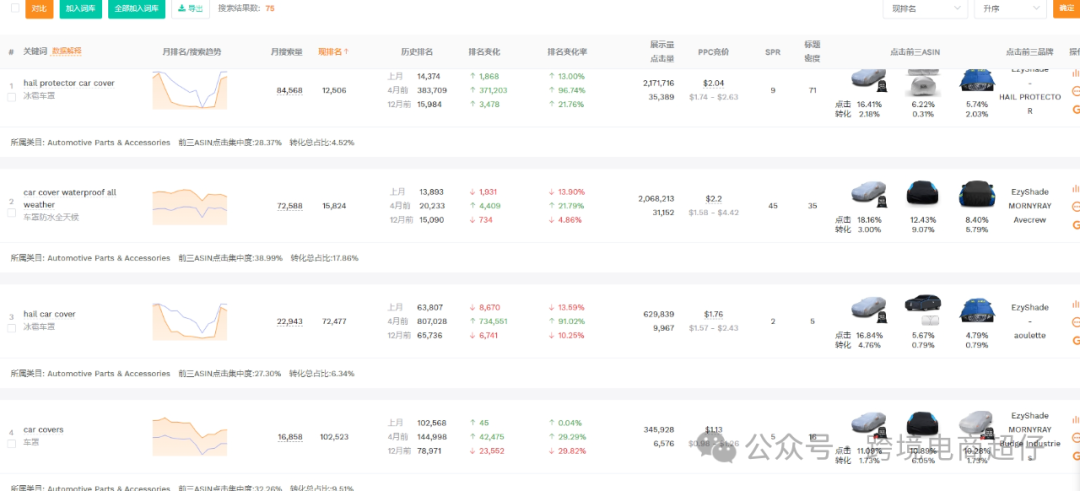Click current rank value 12,506

click(334, 90)
